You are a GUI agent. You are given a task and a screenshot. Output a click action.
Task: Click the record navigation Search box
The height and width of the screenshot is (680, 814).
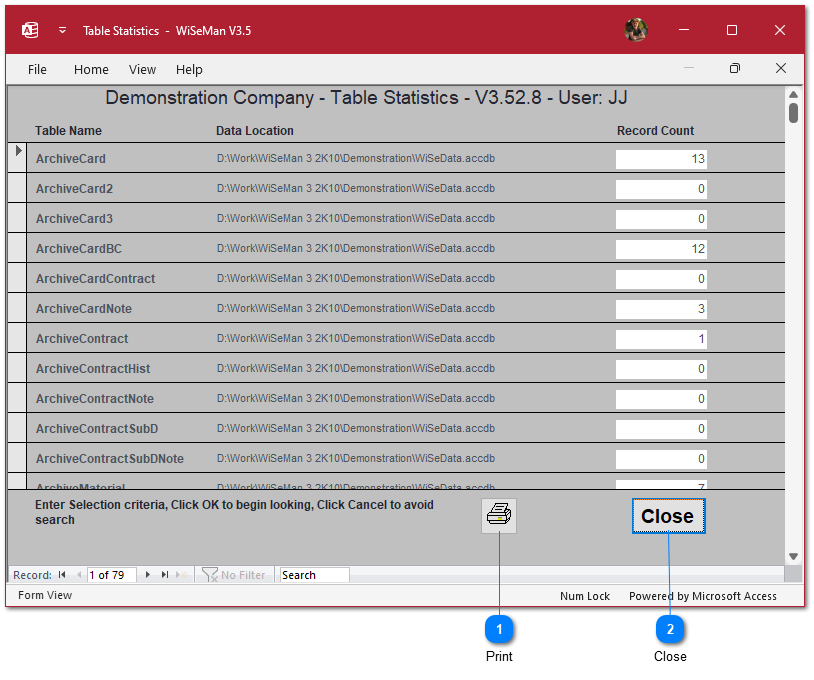[314, 575]
